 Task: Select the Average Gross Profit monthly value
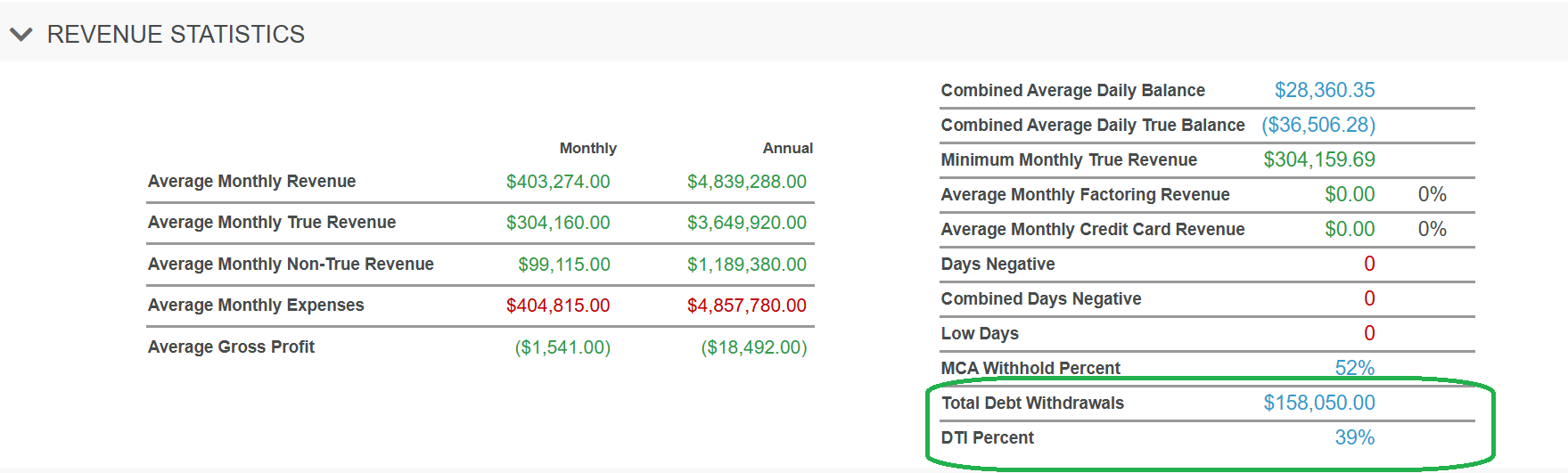pos(562,347)
